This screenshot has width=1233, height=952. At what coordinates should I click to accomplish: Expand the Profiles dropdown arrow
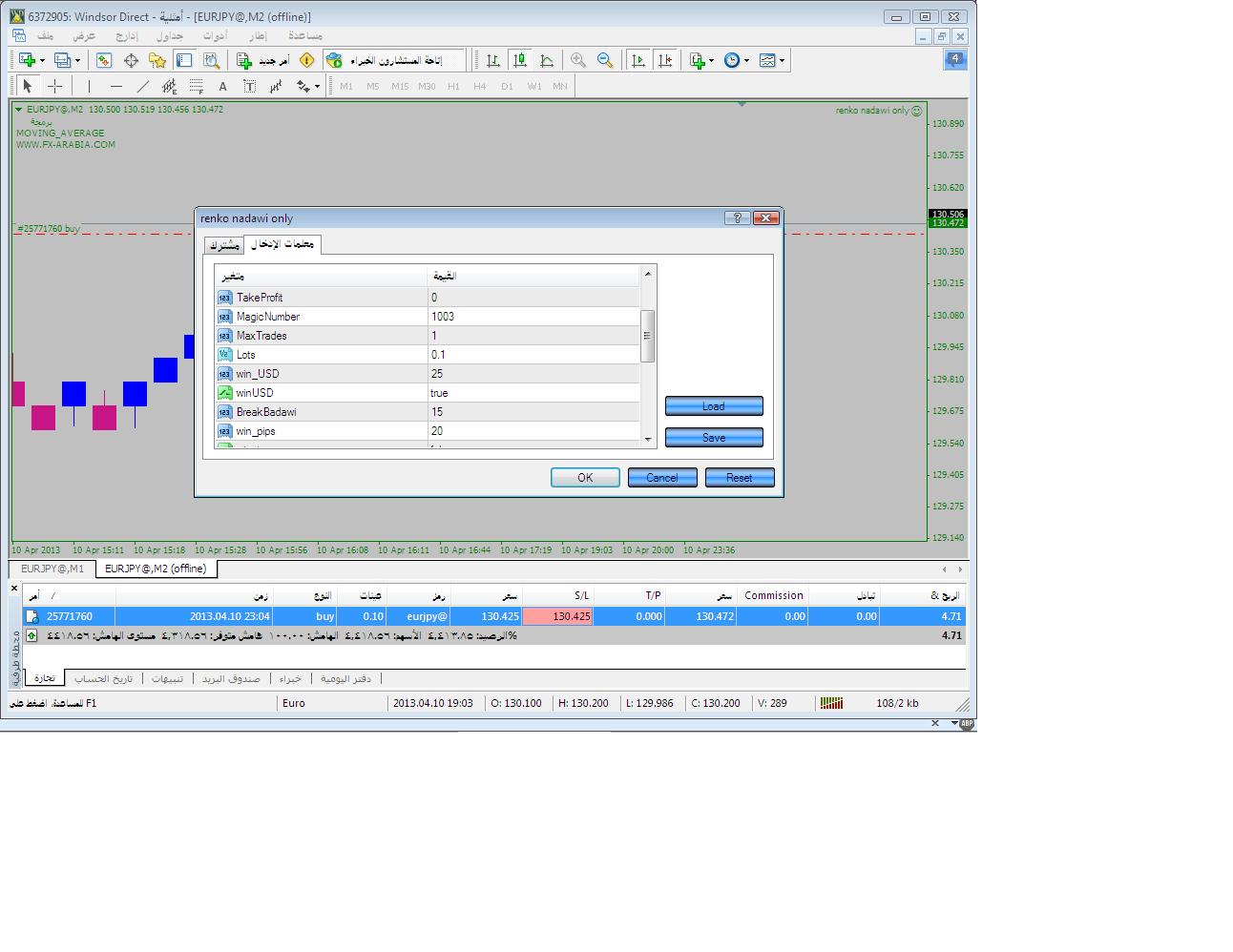pyautogui.click(x=77, y=60)
